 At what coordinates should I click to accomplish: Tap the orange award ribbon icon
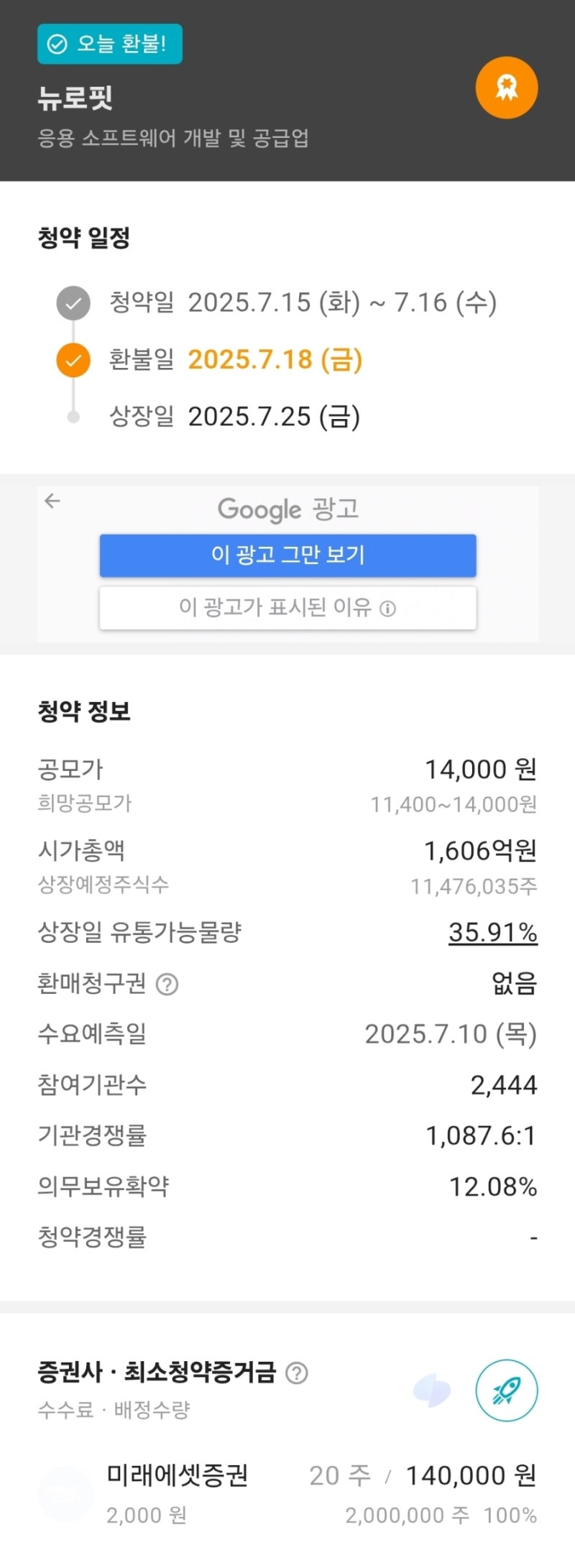[507, 88]
